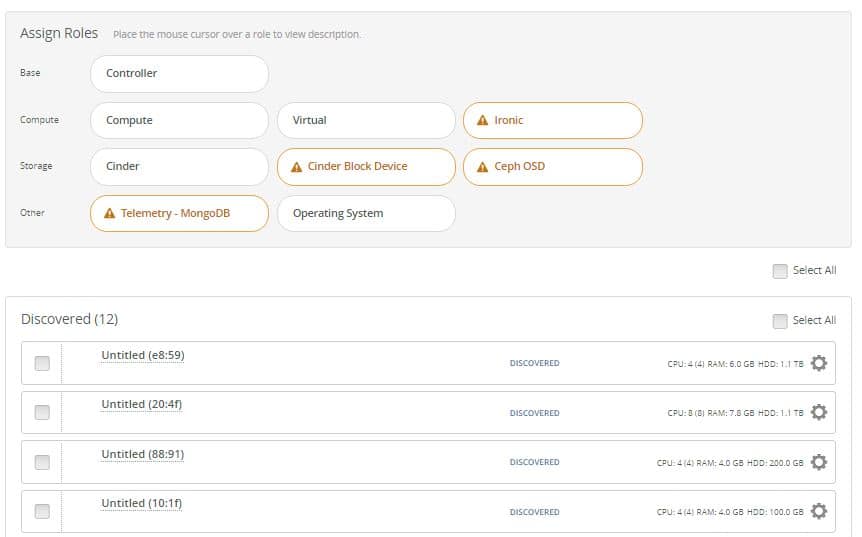Image resolution: width=862 pixels, height=537 pixels.
Task: Select the Operating System role
Action: click(366, 213)
